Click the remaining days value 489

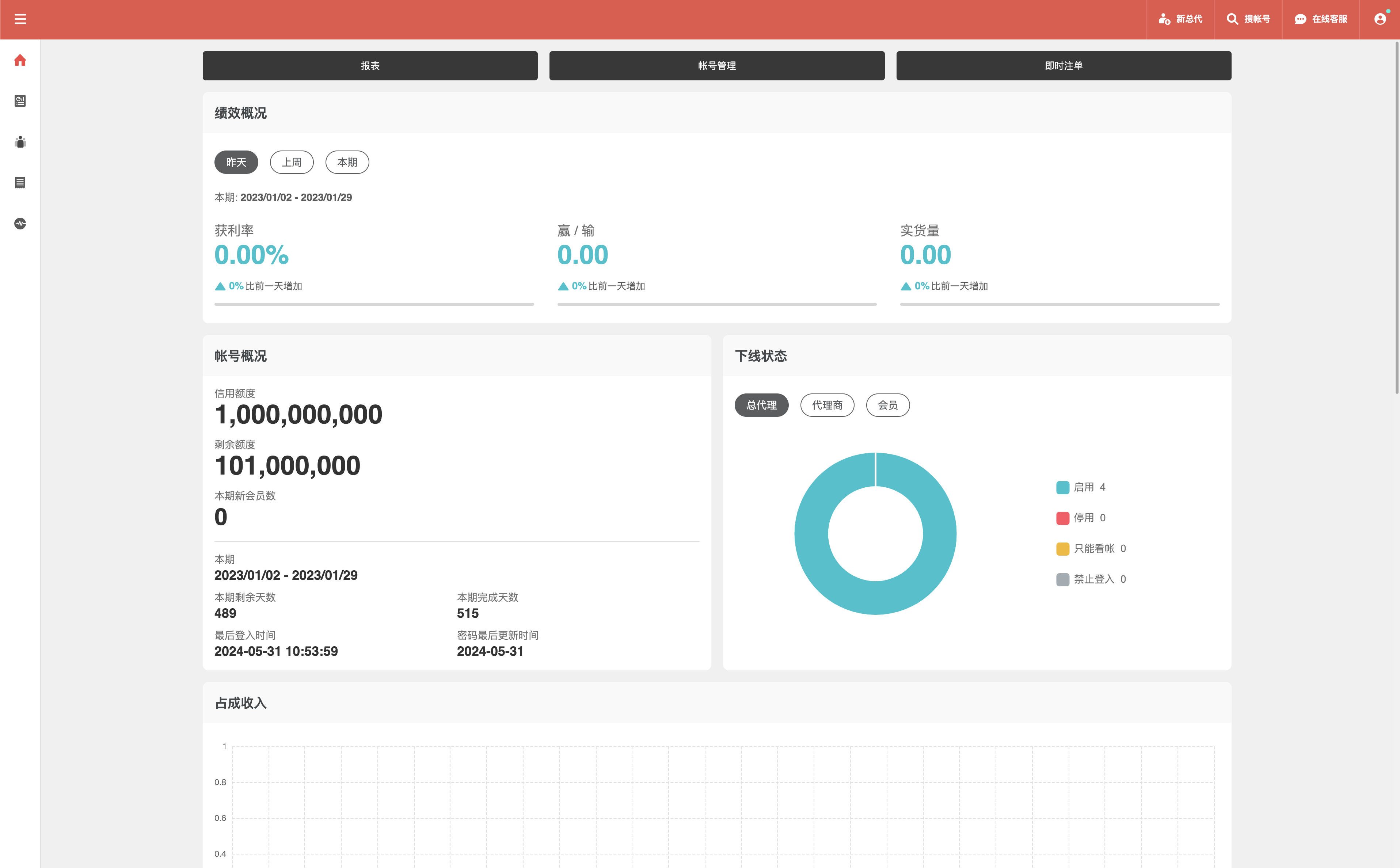coord(225,613)
